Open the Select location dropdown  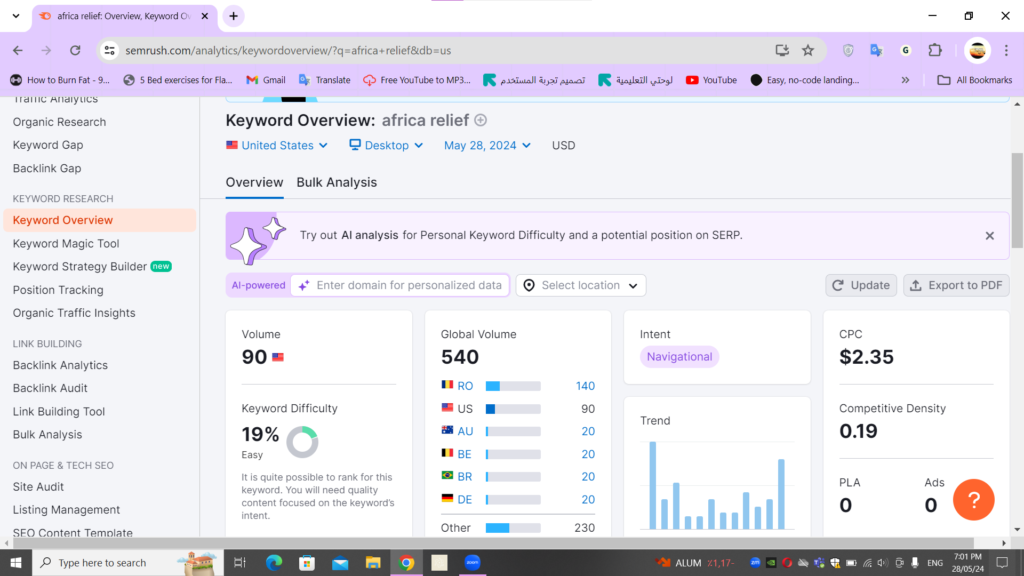point(580,284)
